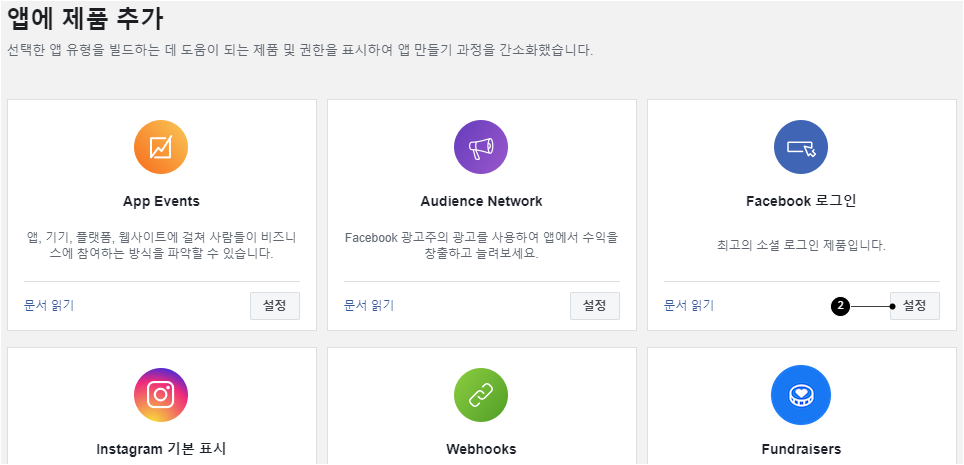Click the orange App Events chart icon
Screen dimensions: 964x465
pyautogui.click(x=161, y=147)
